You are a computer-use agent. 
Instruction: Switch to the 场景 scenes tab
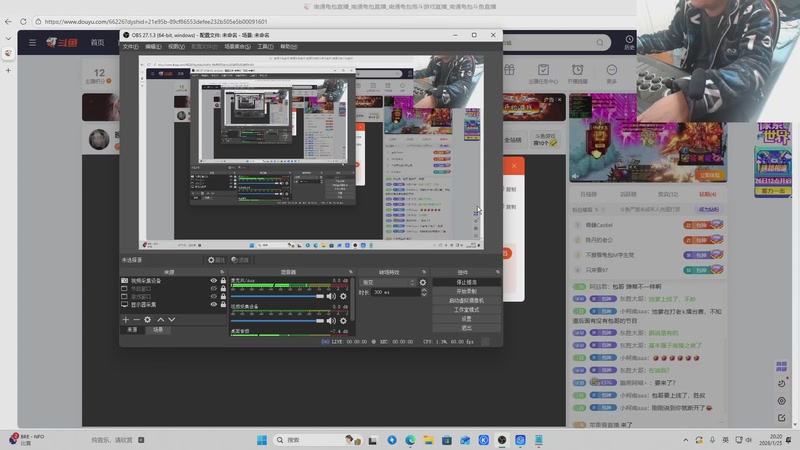(158, 330)
